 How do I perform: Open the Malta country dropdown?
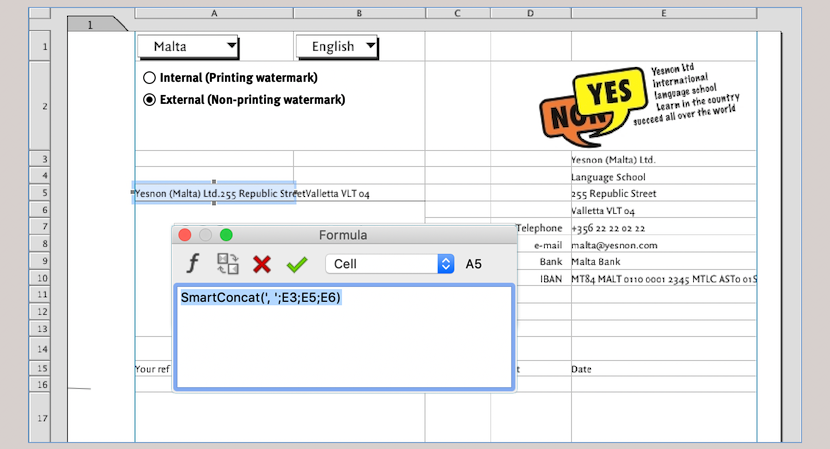pyautogui.click(x=189, y=46)
